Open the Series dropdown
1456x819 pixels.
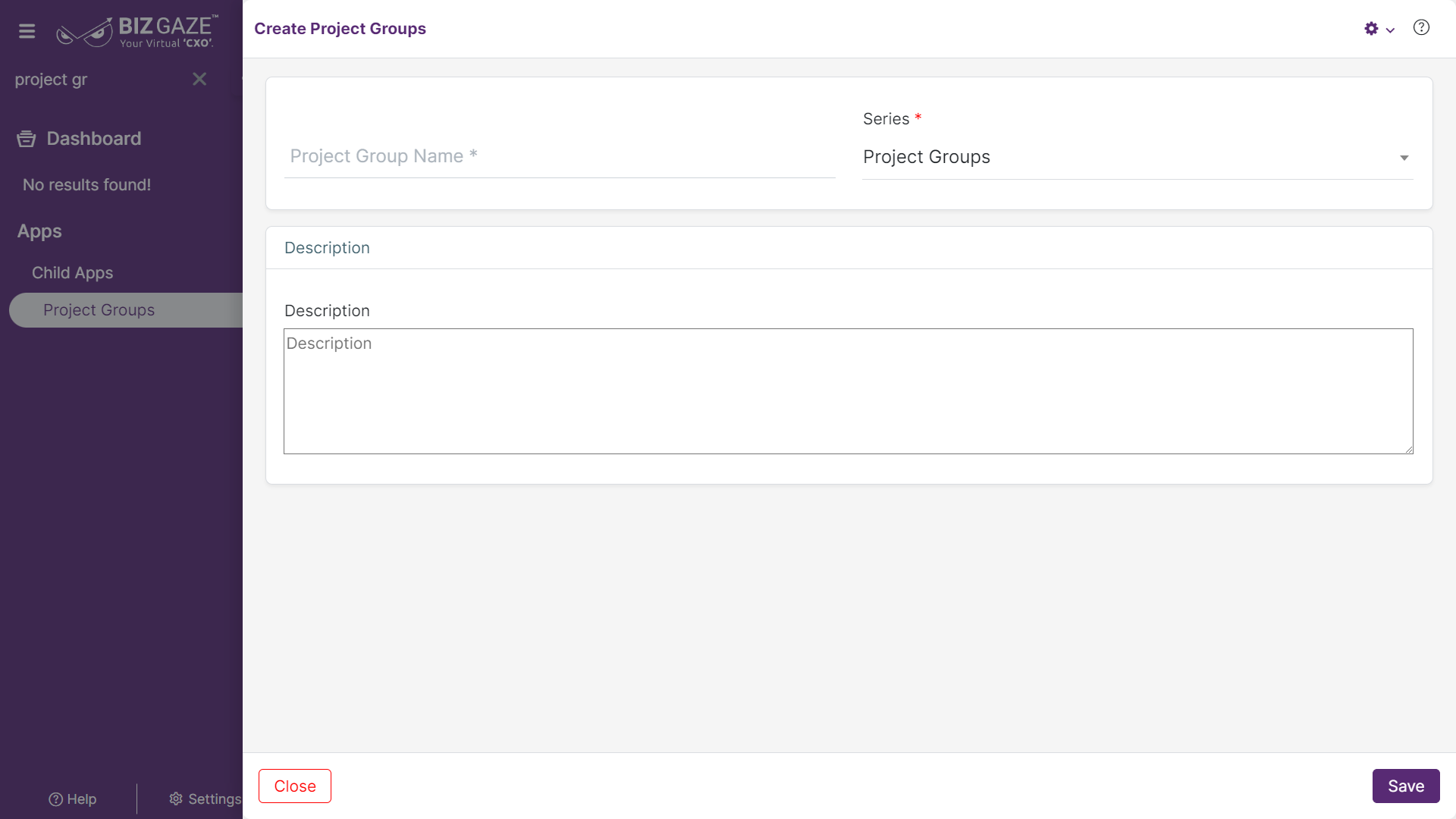coord(1137,157)
